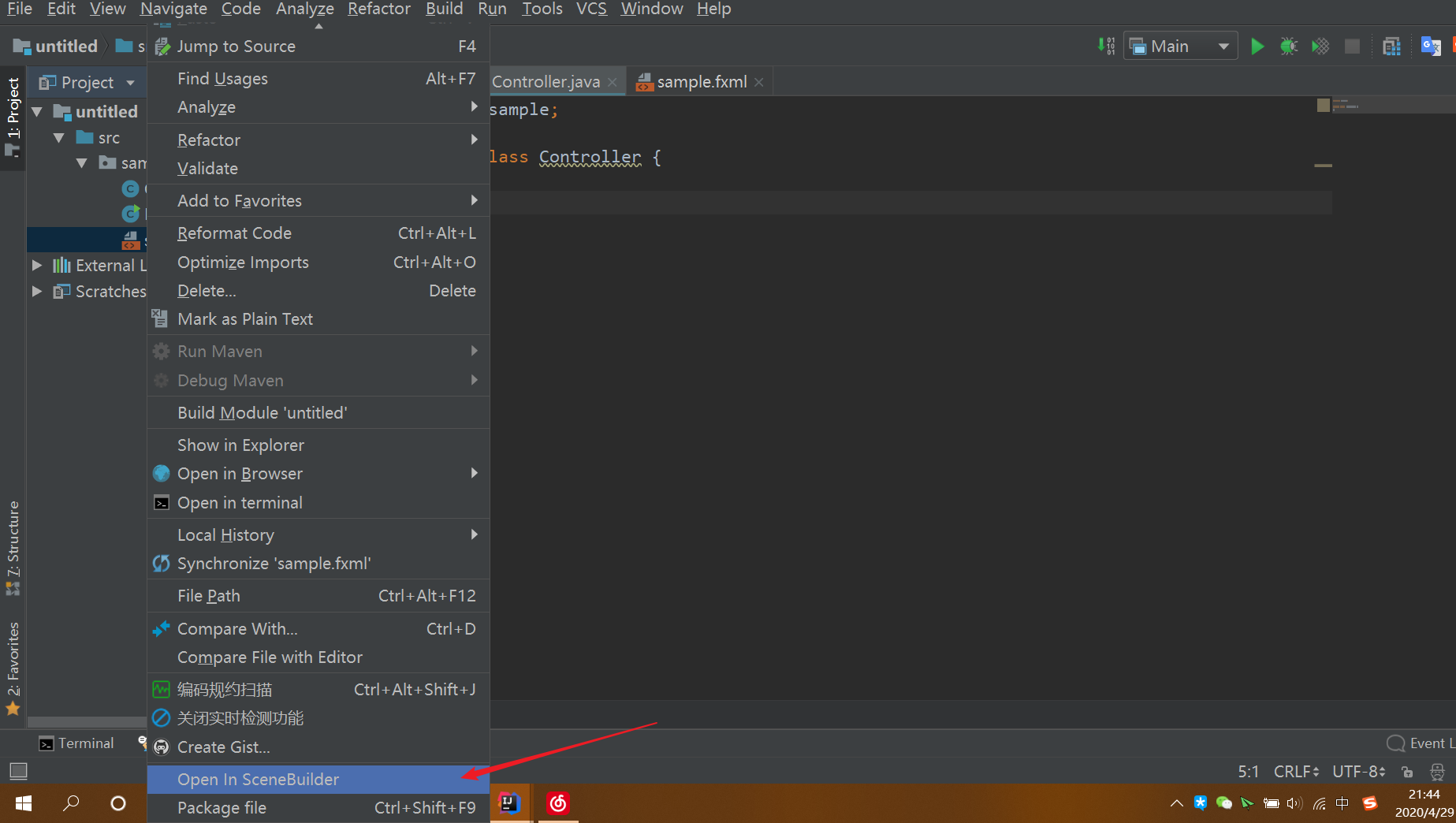
Task: Run Main with coverage icon
Action: tap(1320, 47)
